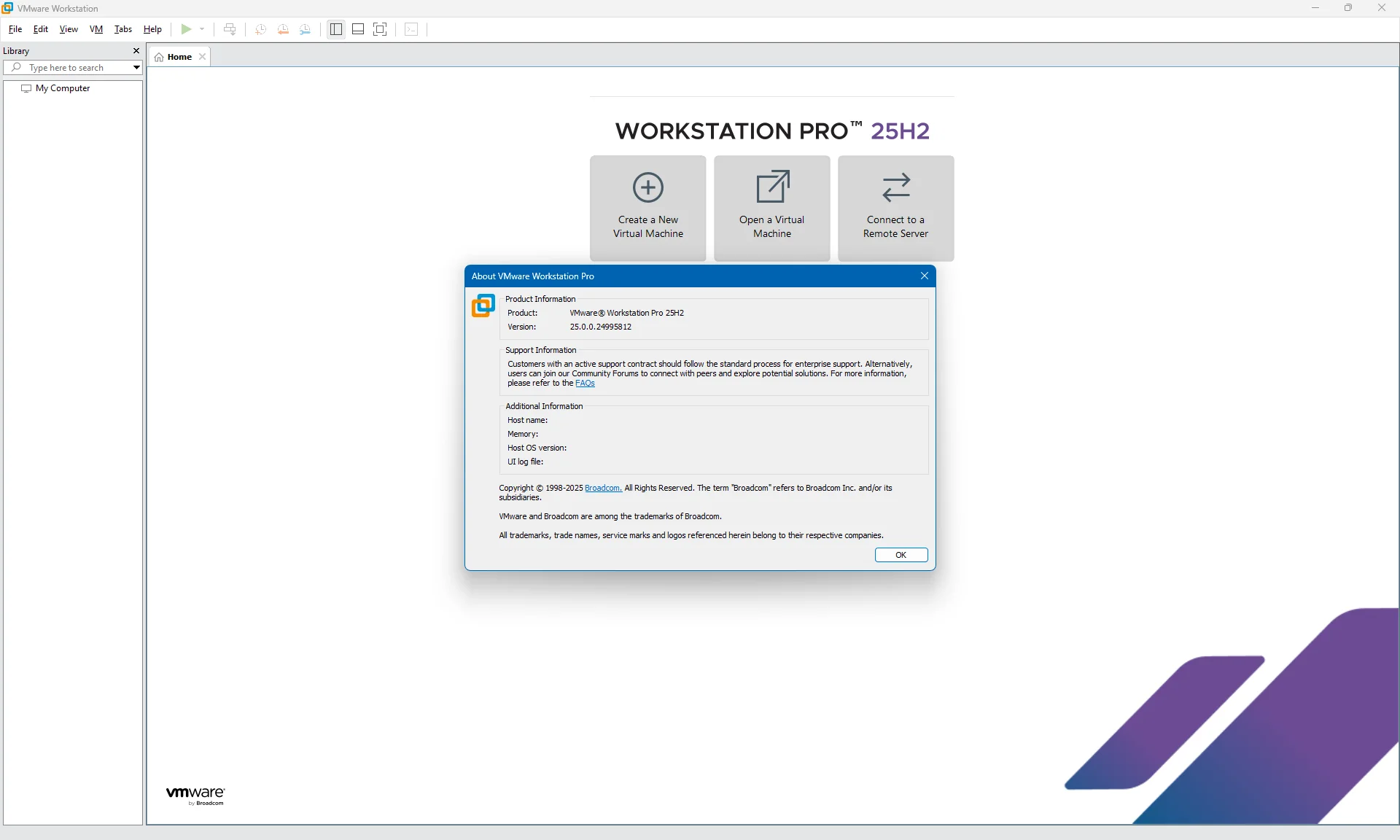Open the Tabs menu
Image resolution: width=1400 pixels, height=840 pixels.
(122, 29)
